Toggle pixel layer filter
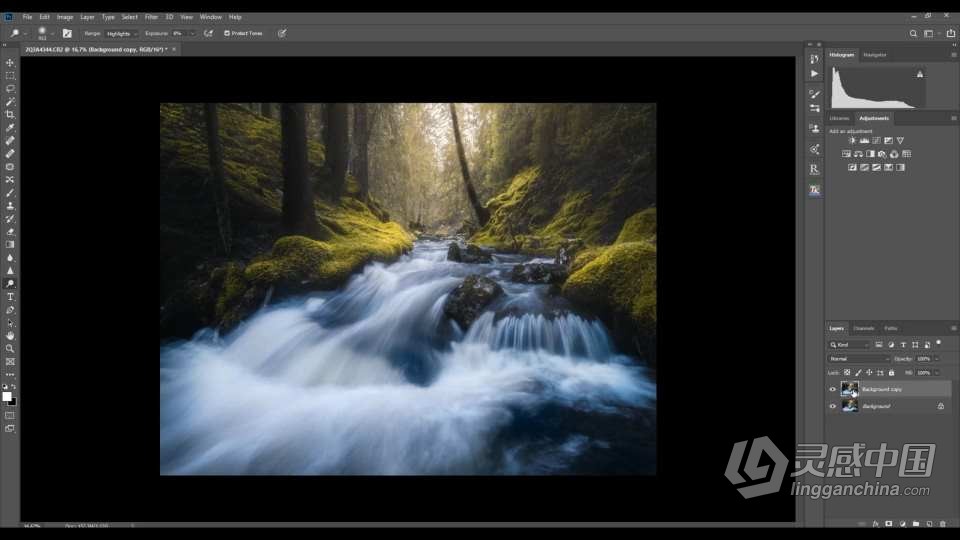Image resolution: width=960 pixels, height=540 pixels. coord(879,345)
